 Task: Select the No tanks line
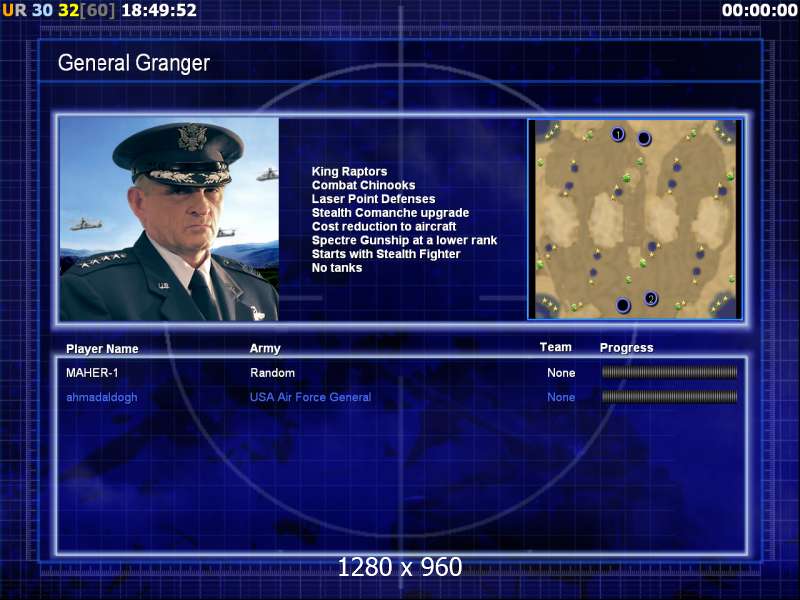pos(337,268)
